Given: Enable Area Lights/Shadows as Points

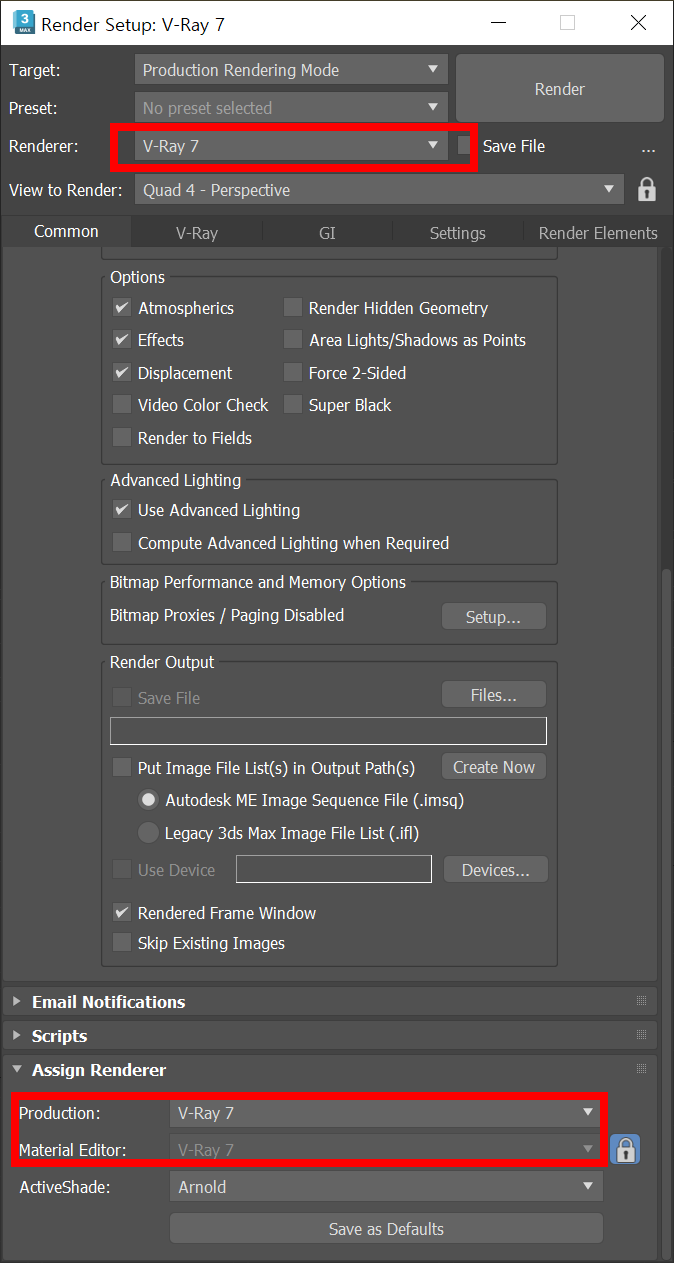Looking at the screenshot, I should pos(293,340).
